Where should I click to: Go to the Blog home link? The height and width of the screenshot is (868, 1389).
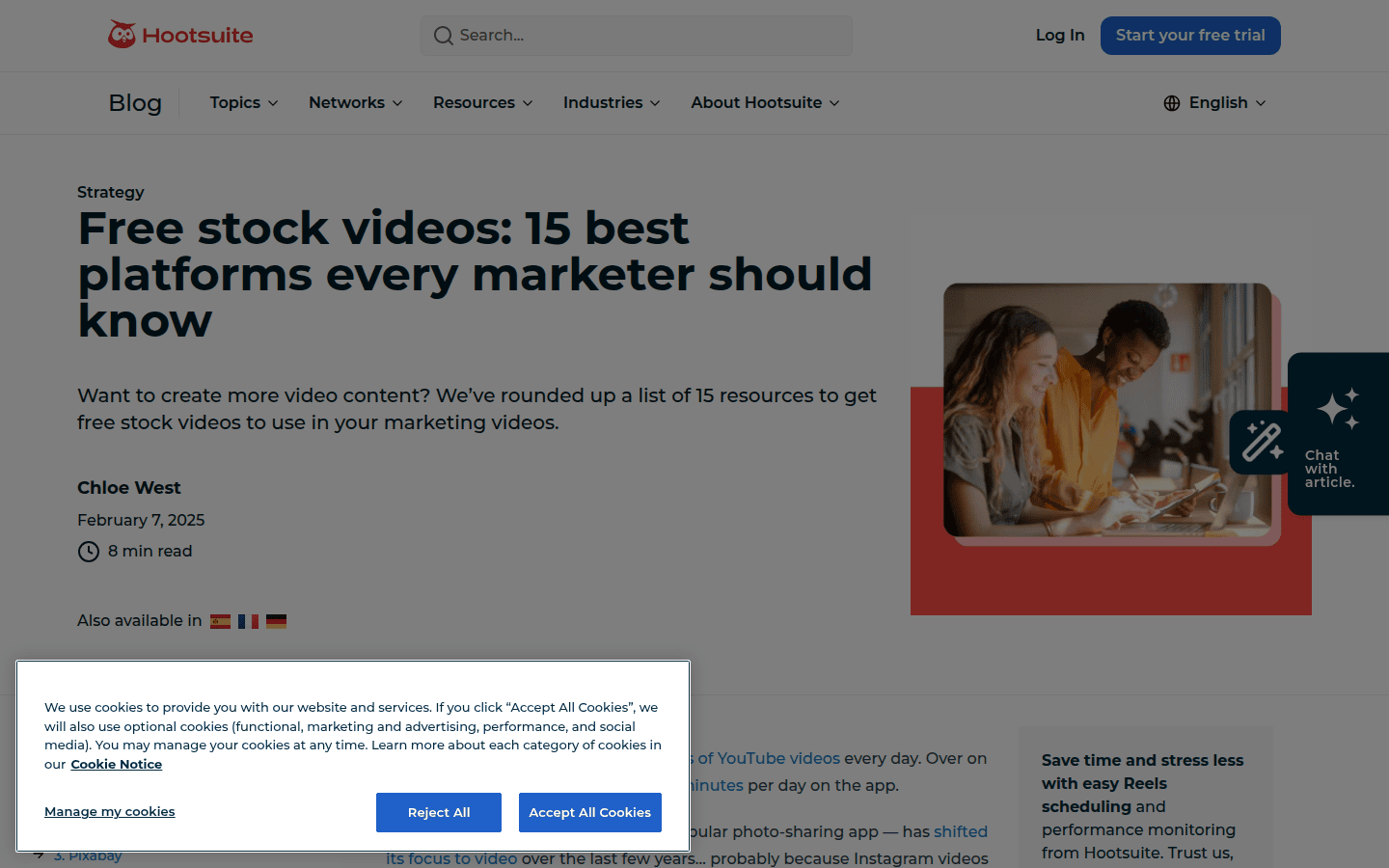click(135, 103)
